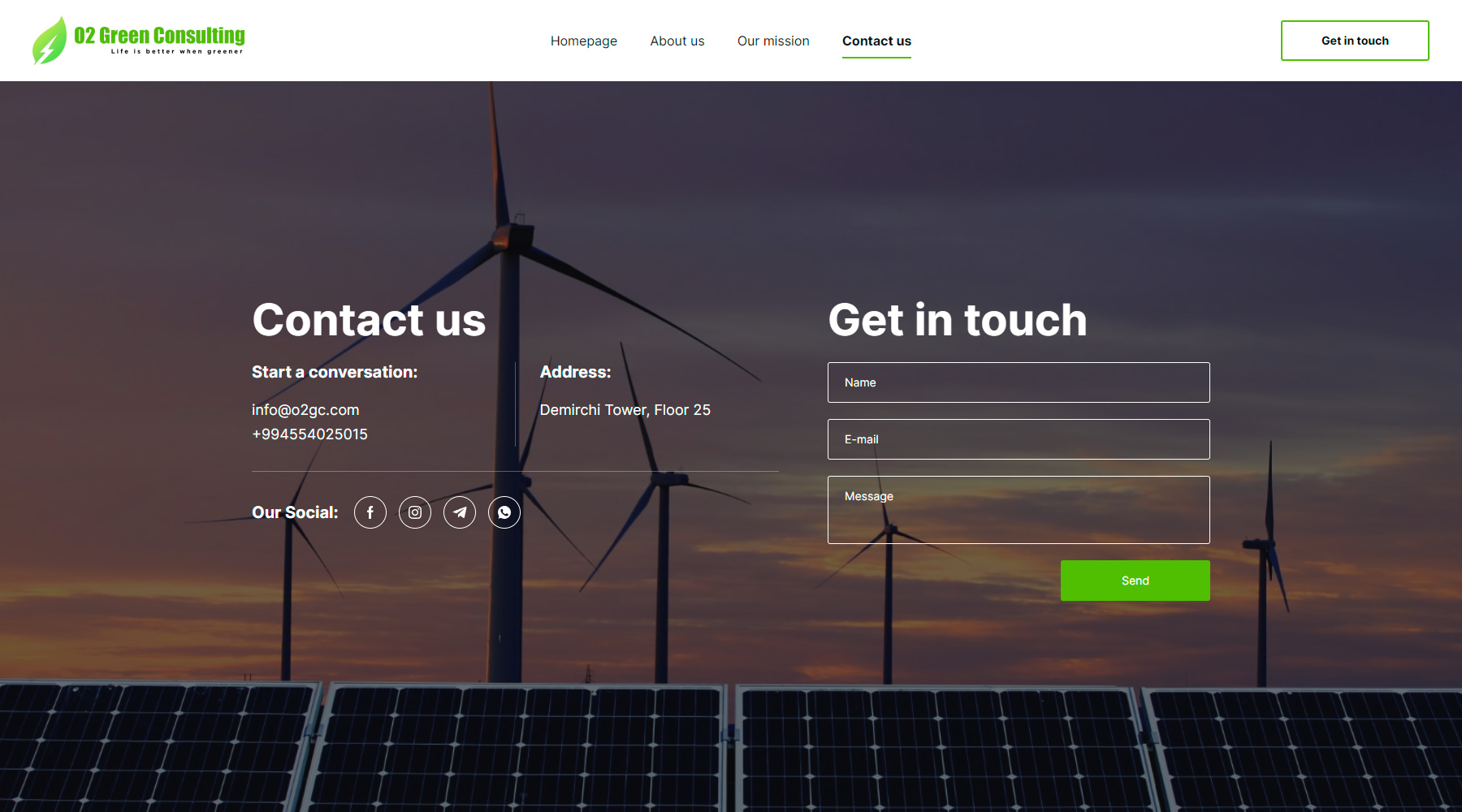
Task: Click the O2 Green Consulting logo text
Action: (159, 37)
